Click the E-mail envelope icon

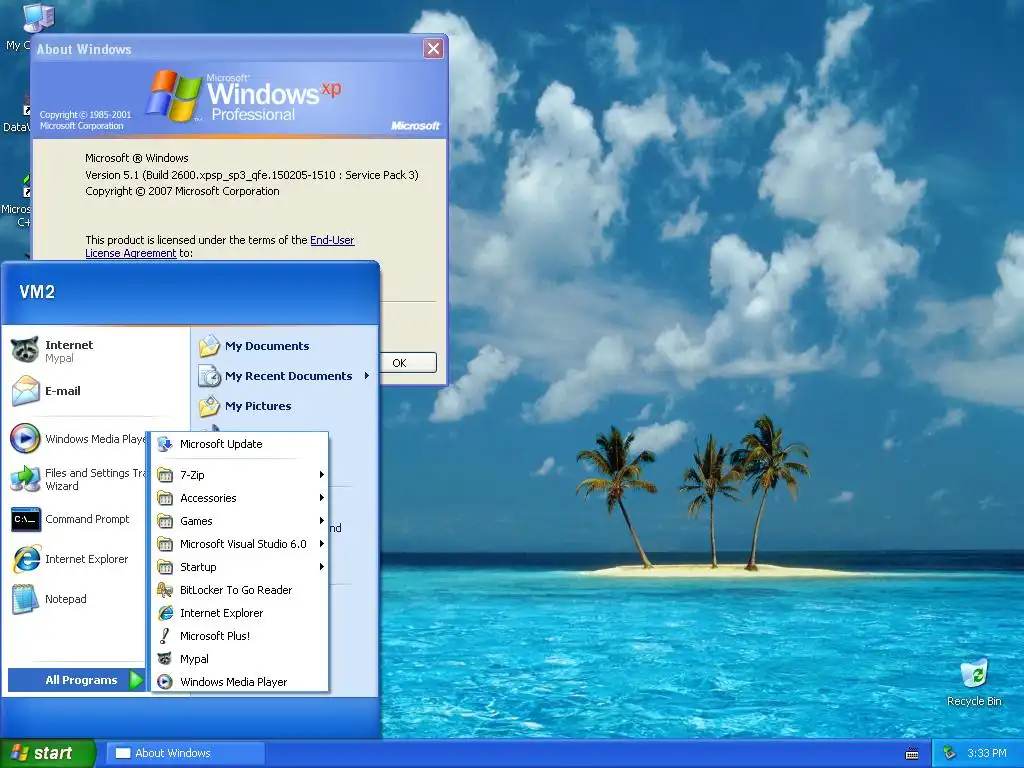click(x=25, y=391)
